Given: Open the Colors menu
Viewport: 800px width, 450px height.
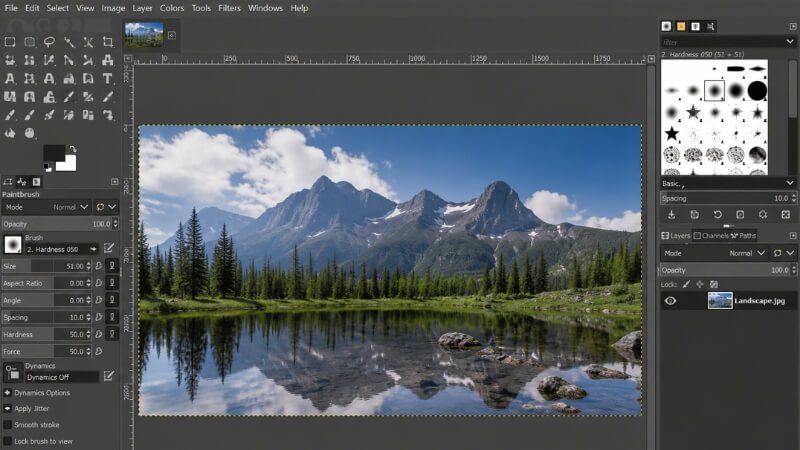Looking at the screenshot, I should click(172, 8).
